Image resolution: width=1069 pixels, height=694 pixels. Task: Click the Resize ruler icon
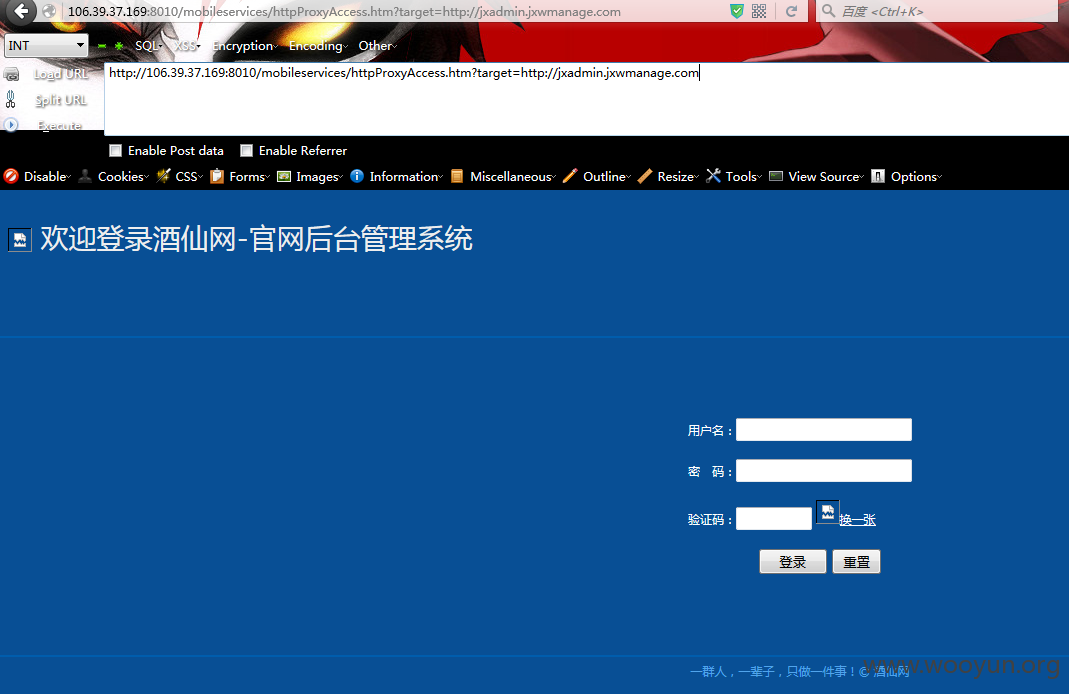click(x=644, y=176)
